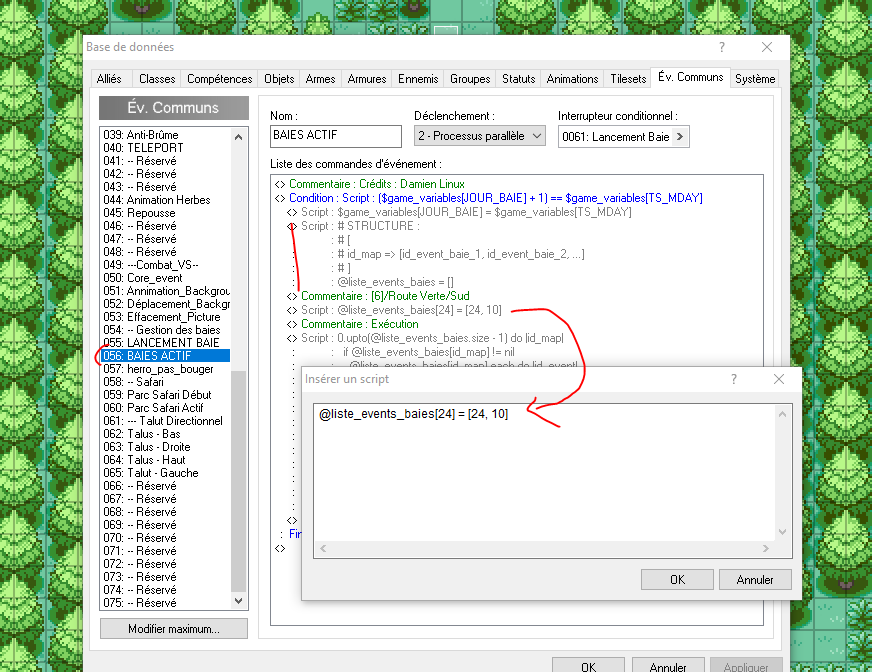Click script editor scroll right arrow

coord(766,549)
